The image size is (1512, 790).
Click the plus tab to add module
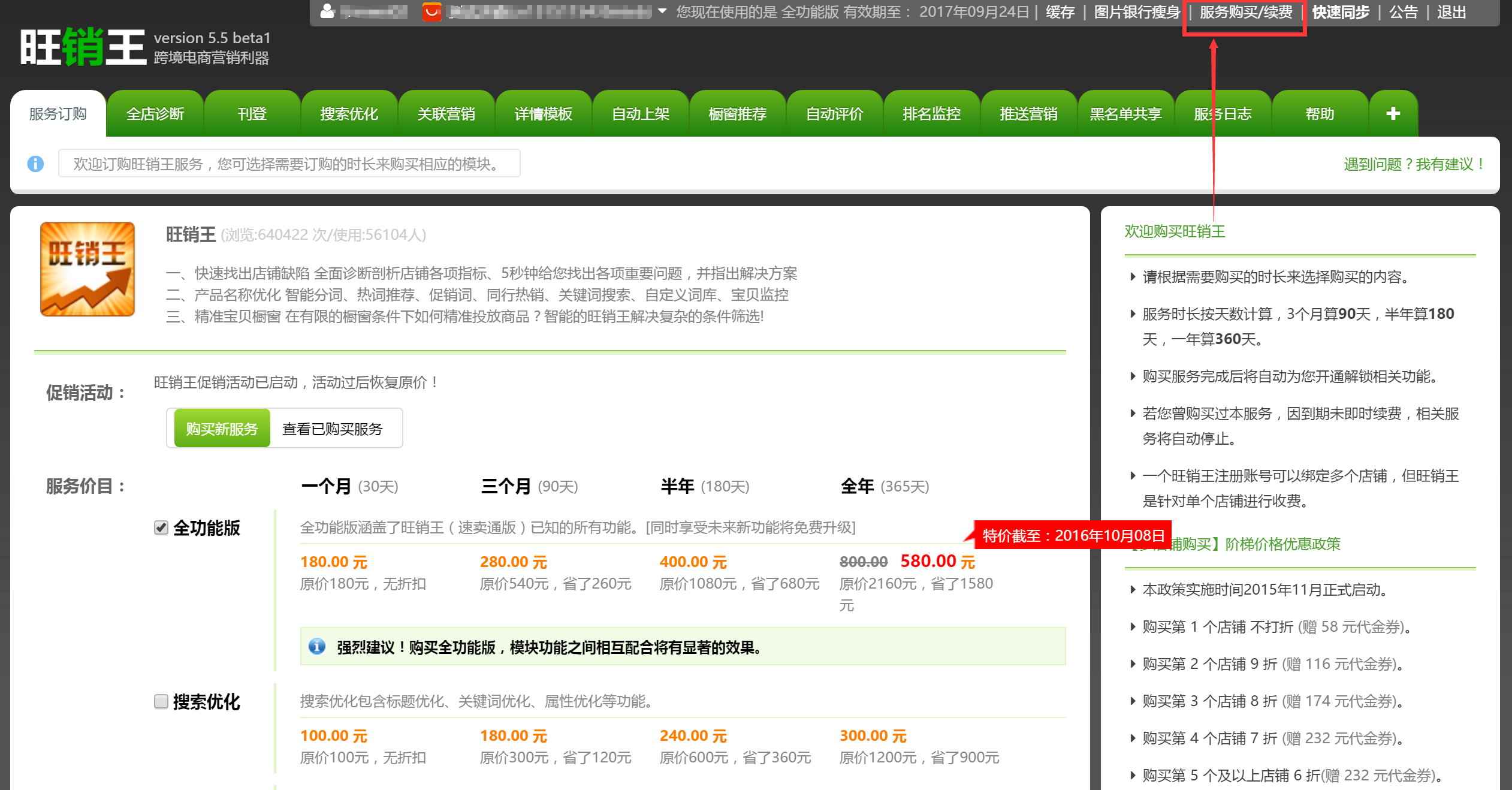coord(1393,113)
